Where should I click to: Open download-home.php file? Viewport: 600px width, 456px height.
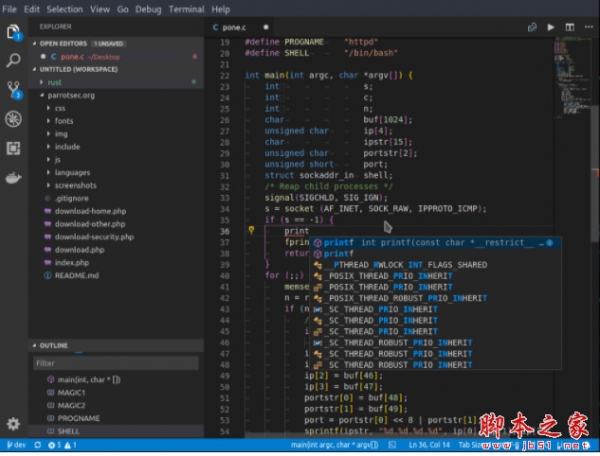(x=116, y=211)
